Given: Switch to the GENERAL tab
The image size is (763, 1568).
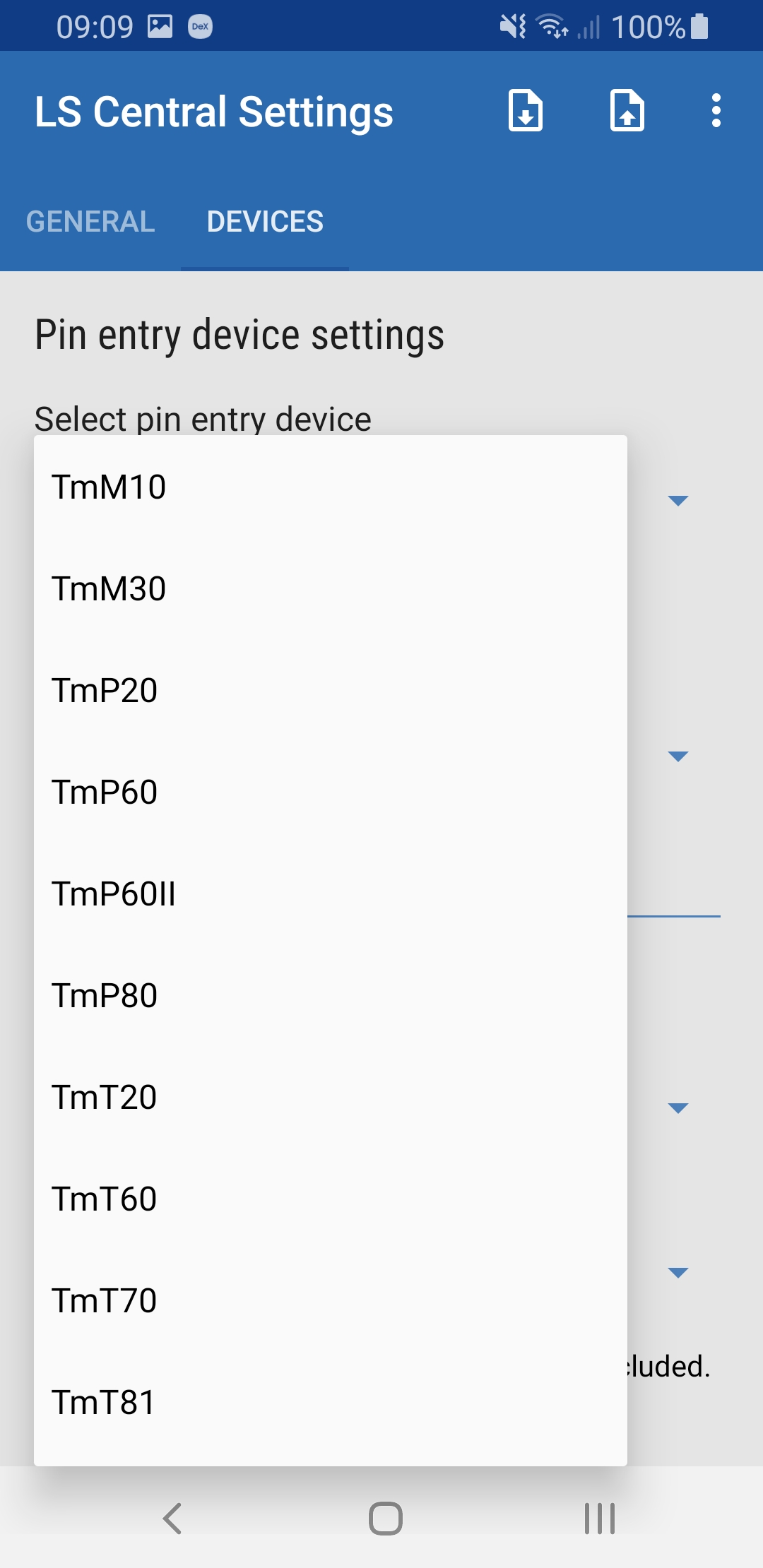Looking at the screenshot, I should pyautogui.click(x=90, y=222).
